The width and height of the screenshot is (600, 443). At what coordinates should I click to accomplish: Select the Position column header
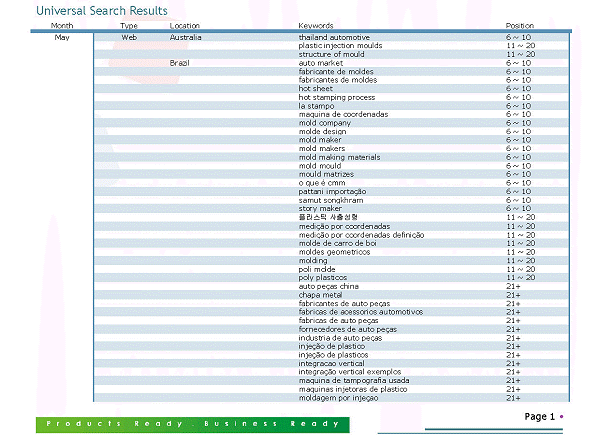click(520, 26)
